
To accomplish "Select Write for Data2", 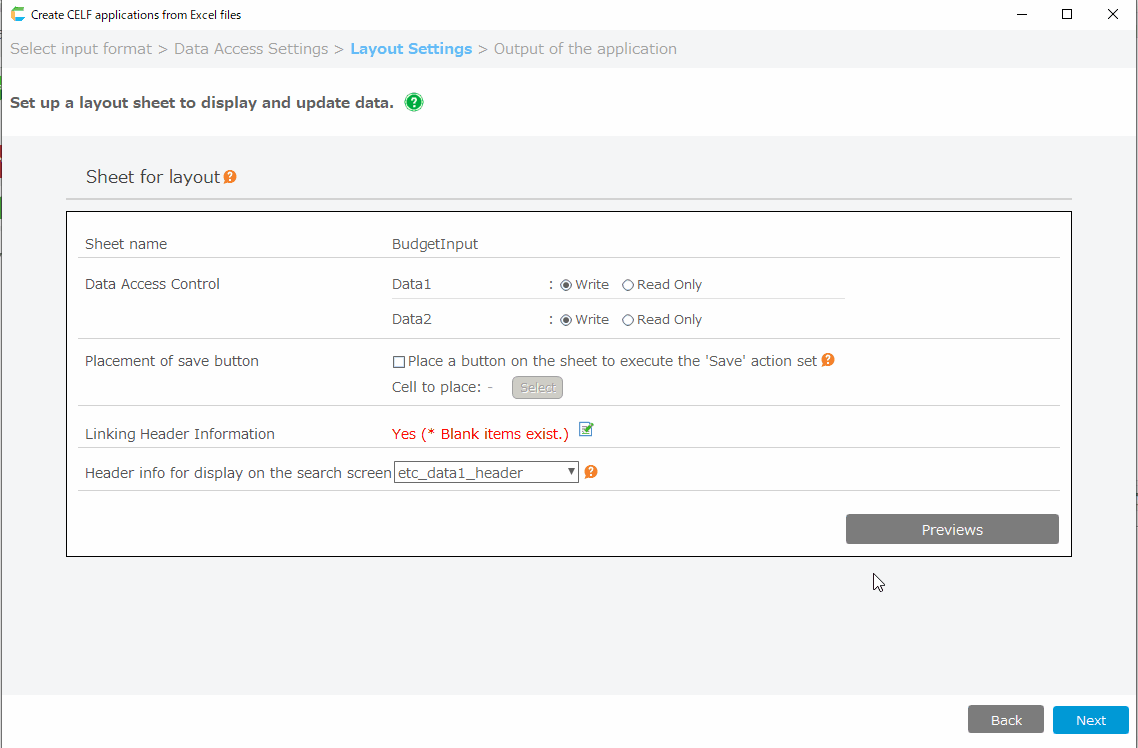I will click(x=566, y=320).
